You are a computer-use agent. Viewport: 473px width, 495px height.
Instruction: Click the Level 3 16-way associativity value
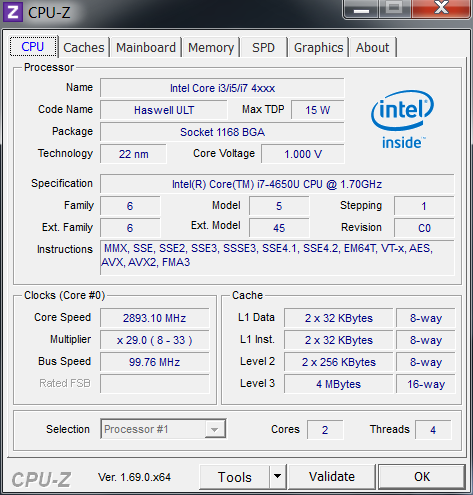(426, 384)
